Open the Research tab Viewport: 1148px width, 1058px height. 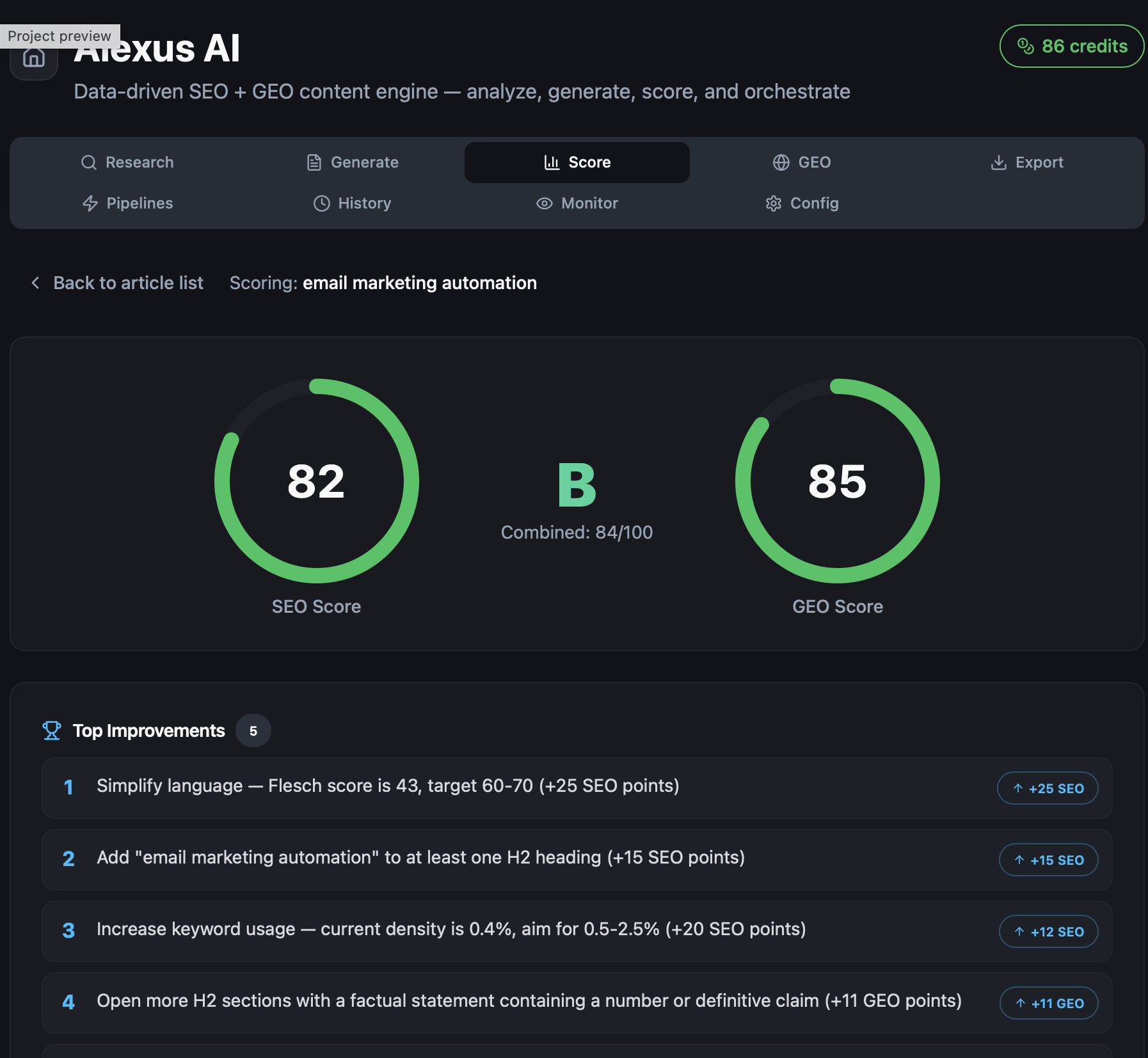coord(127,162)
